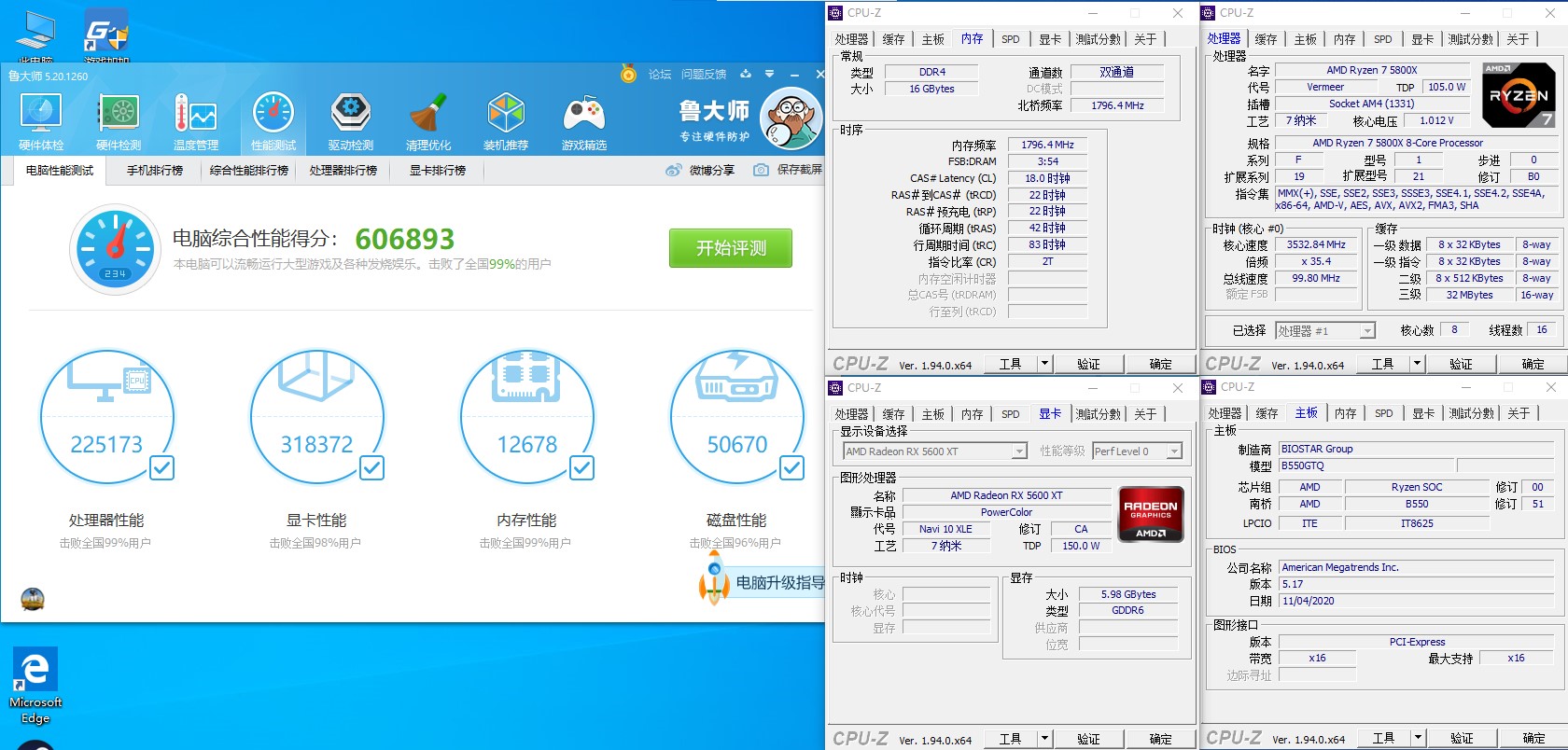This screenshot has height=750, width=1568.
Task: Click the 电脑升级指导 rocket icon
Action: (x=714, y=578)
